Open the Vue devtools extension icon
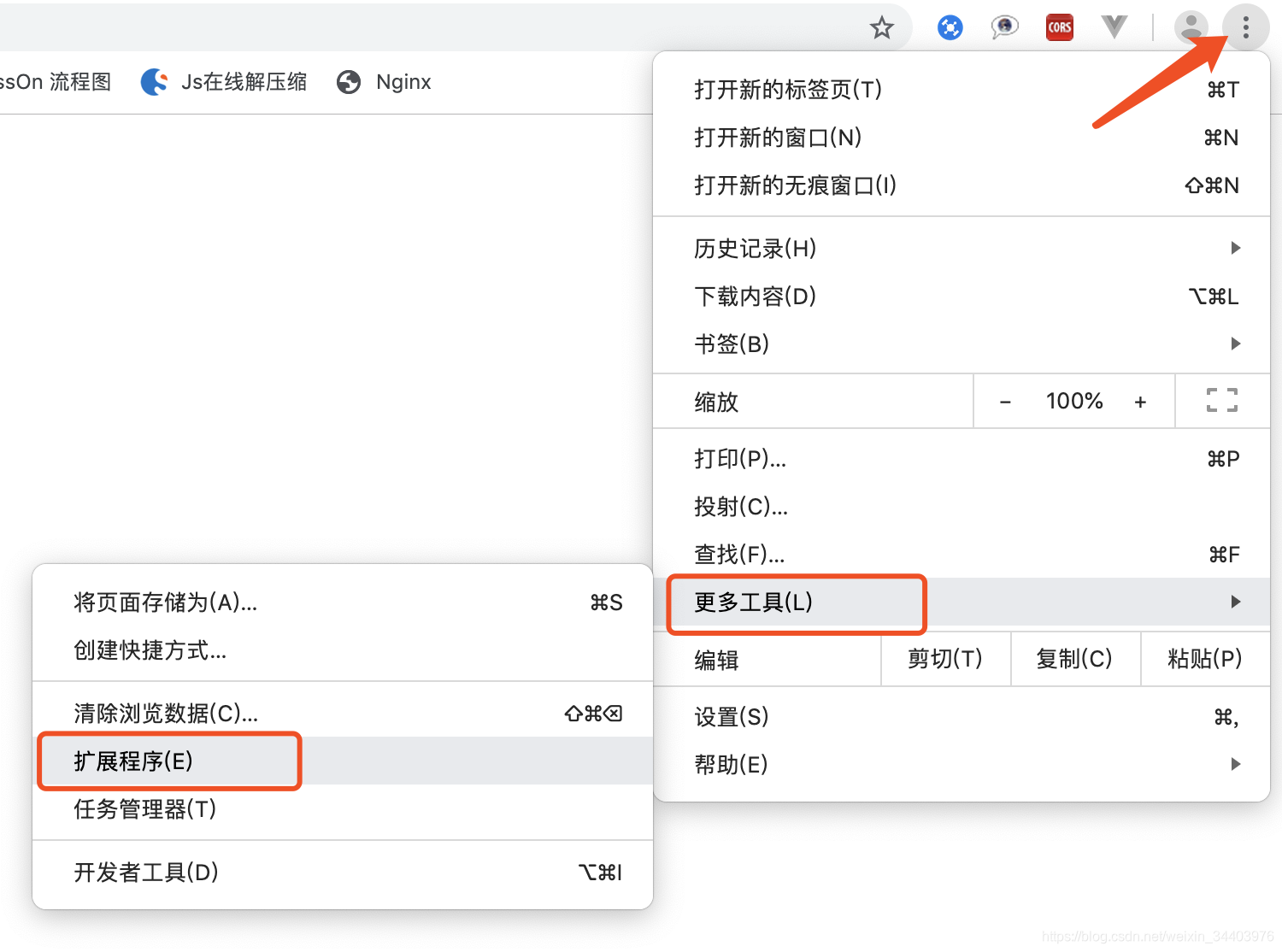This screenshot has width=1282, height=952. point(1114,26)
